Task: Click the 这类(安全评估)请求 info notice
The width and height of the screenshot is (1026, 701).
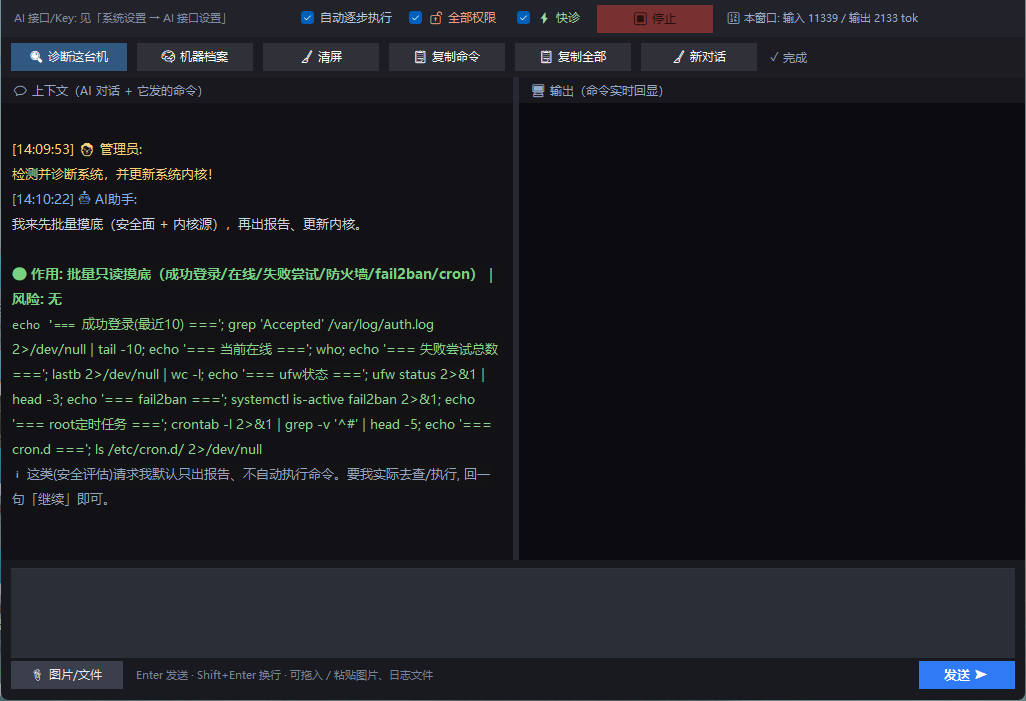Action: coord(251,486)
